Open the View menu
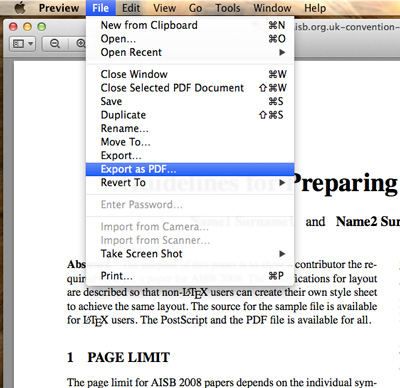 (x=164, y=8)
